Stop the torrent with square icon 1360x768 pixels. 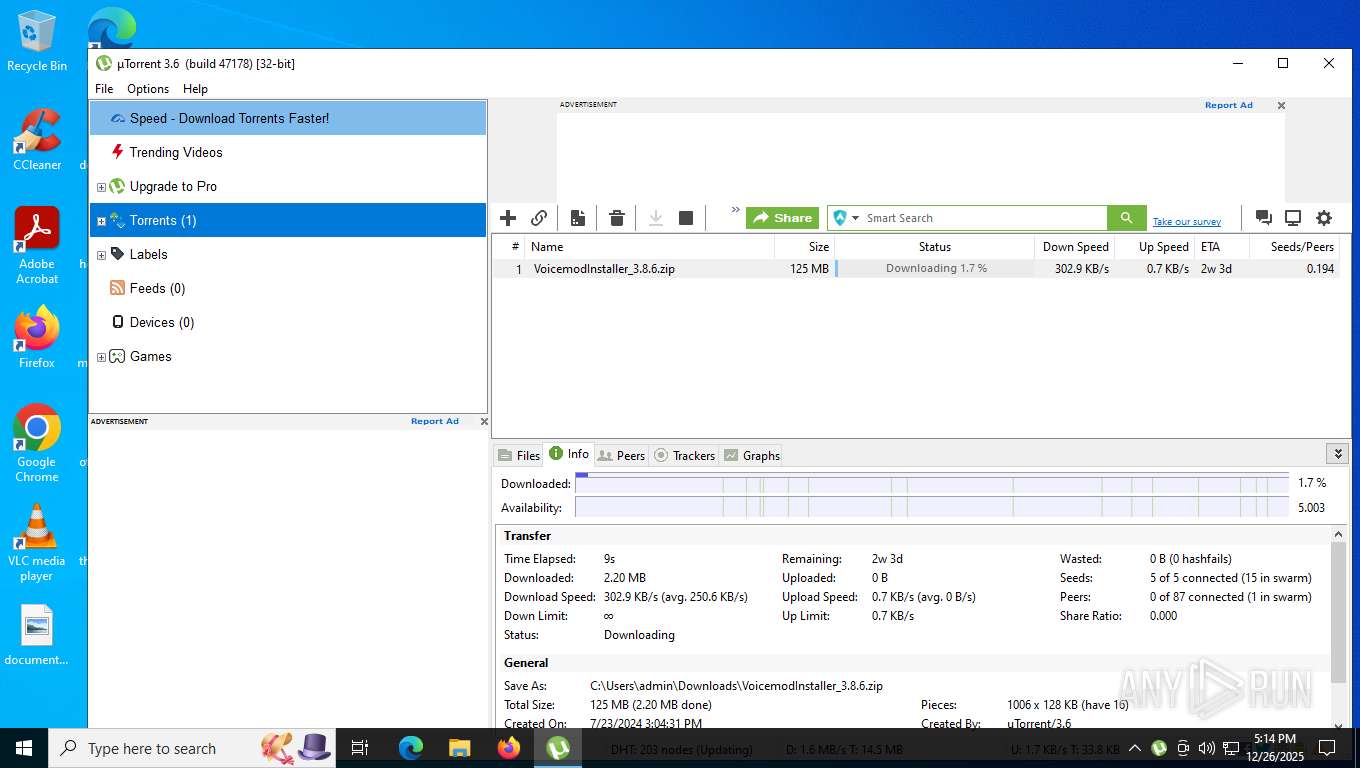[686, 218]
